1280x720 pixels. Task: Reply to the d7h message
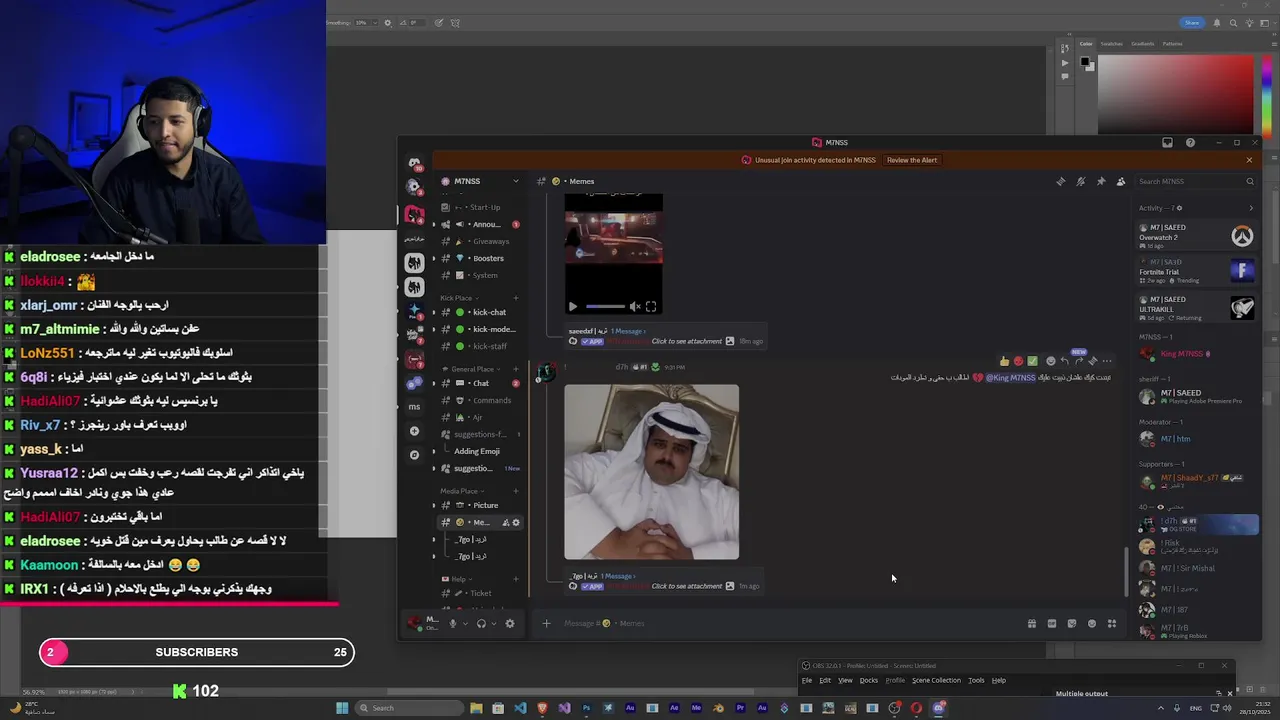[1064, 361]
